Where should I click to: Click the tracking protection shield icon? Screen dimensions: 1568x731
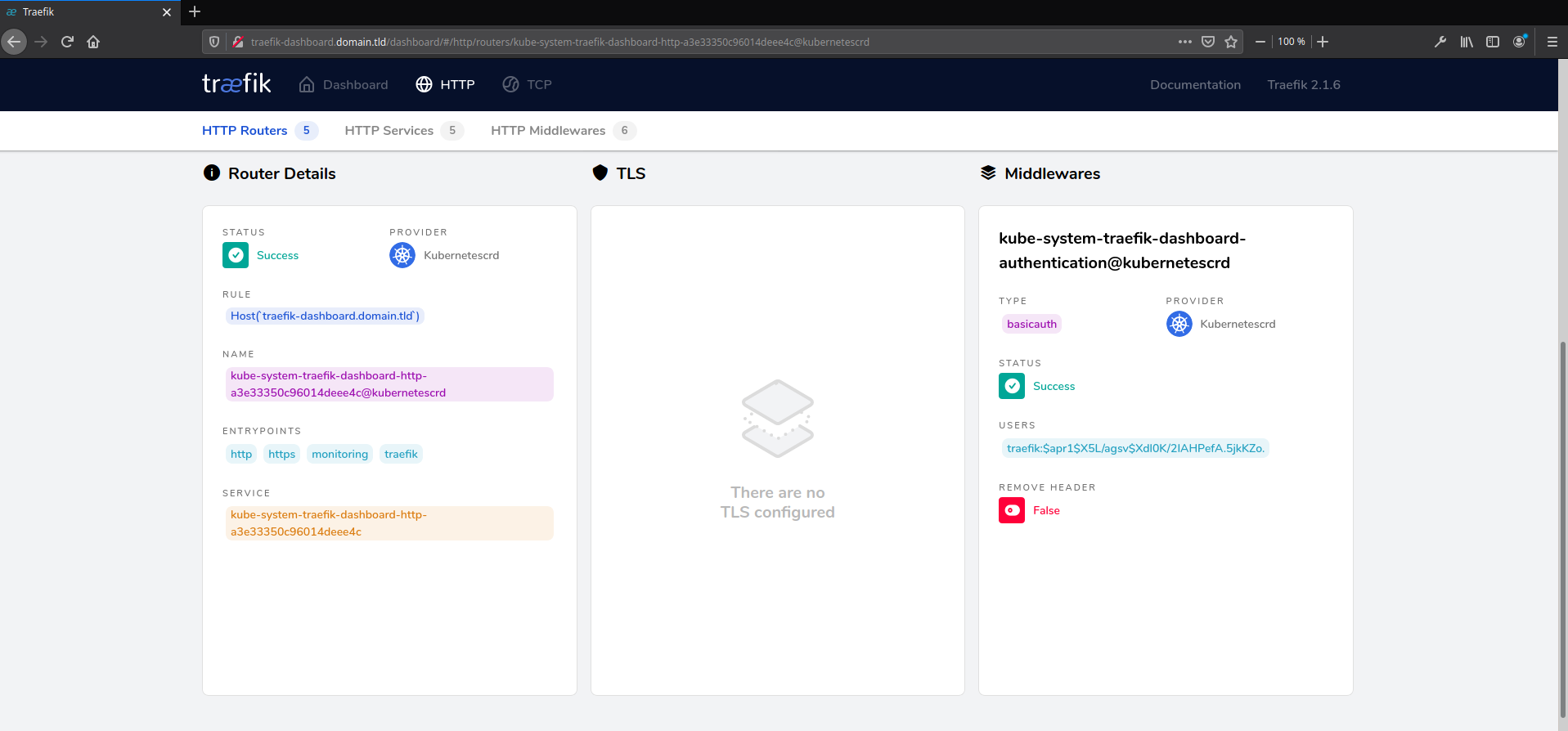tap(214, 42)
